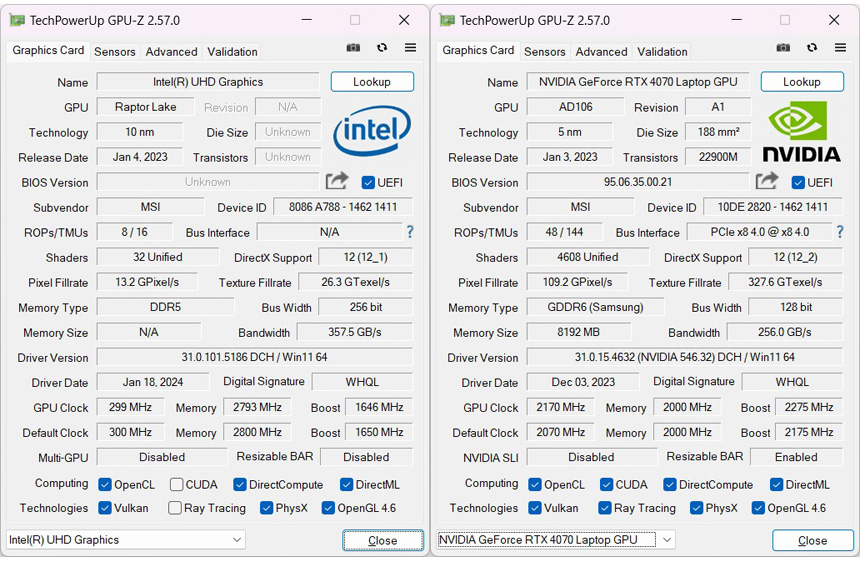
Task: Enable CUDA checkbox in Intel UHD window
Action: [x=176, y=484]
